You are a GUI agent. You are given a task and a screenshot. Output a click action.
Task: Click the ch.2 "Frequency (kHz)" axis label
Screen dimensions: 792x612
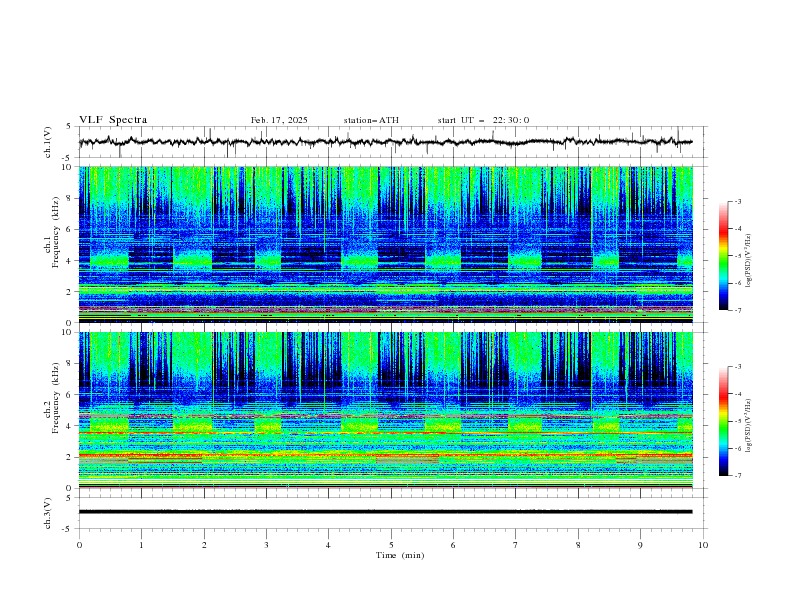(56, 398)
